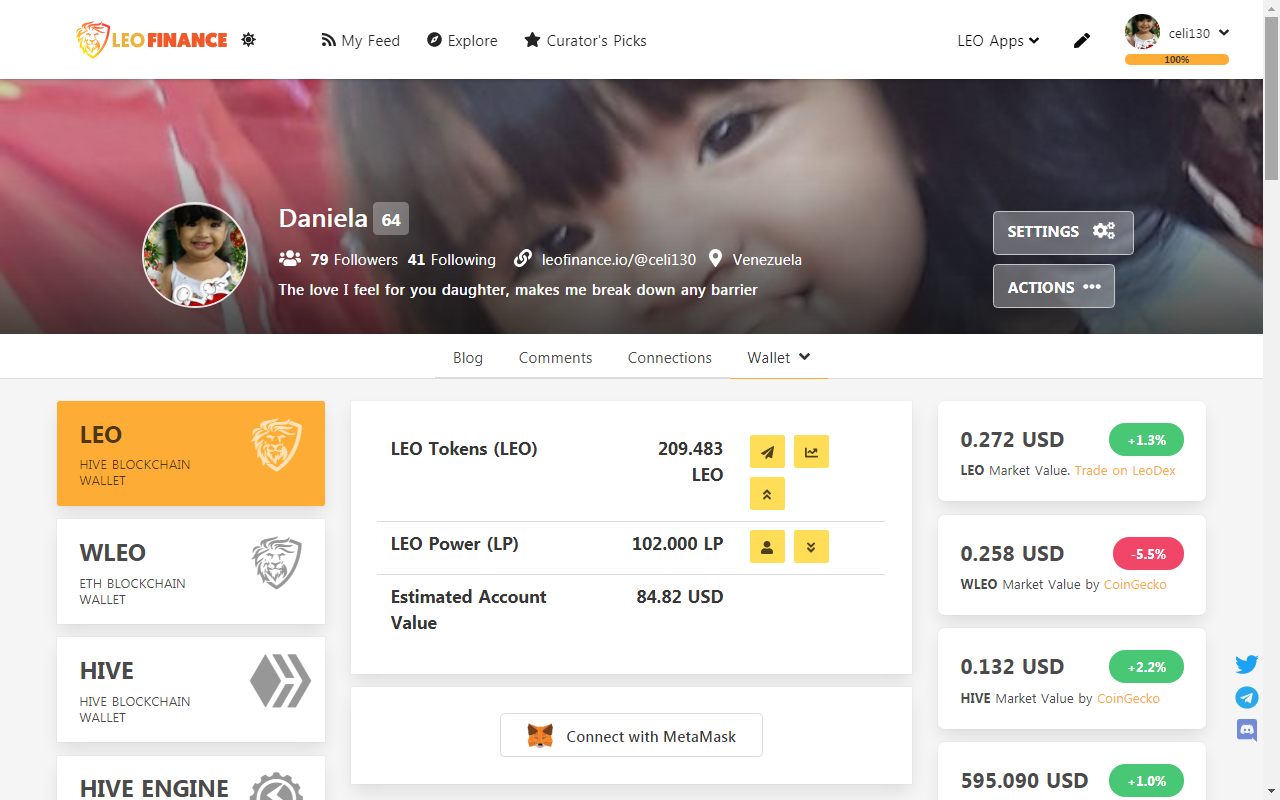Click the grey lion icon on WLEO card
Viewport: 1280px width, 800px height.
tap(276, 563)
